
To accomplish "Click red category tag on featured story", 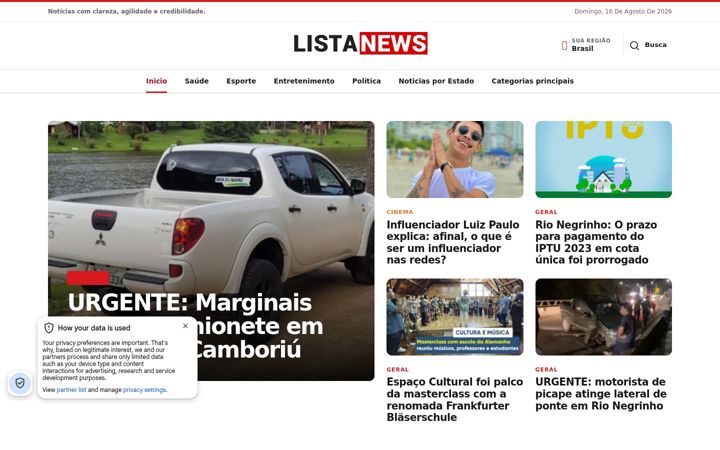I will click(x=88, y=278).
